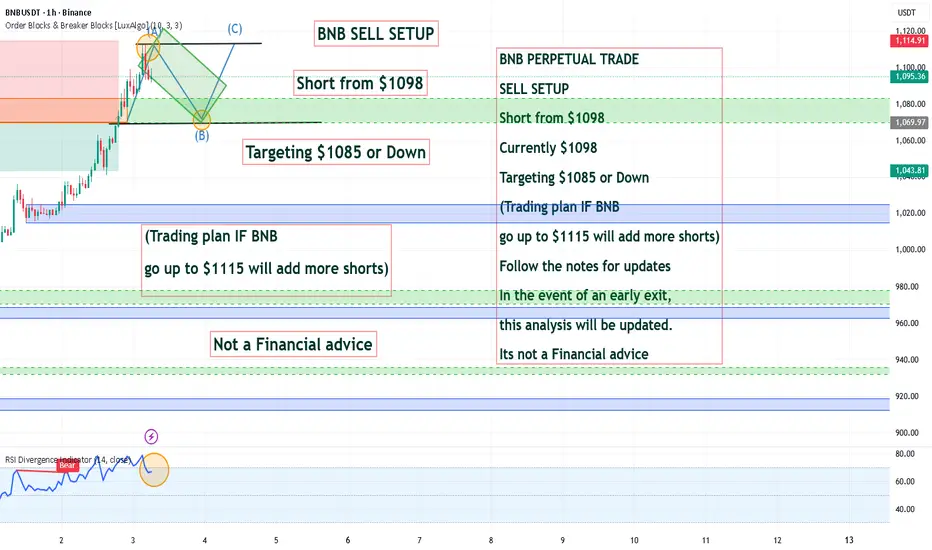Click the green 1,043.81 price label
Viewport: 932px width, 550px height.
(908, 170)
